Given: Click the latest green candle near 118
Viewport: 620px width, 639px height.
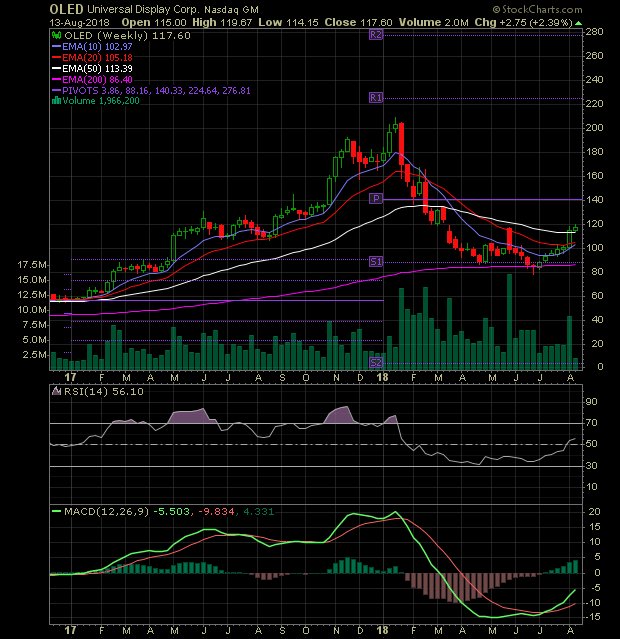Looking at the screenshot, I should point(576,228).
